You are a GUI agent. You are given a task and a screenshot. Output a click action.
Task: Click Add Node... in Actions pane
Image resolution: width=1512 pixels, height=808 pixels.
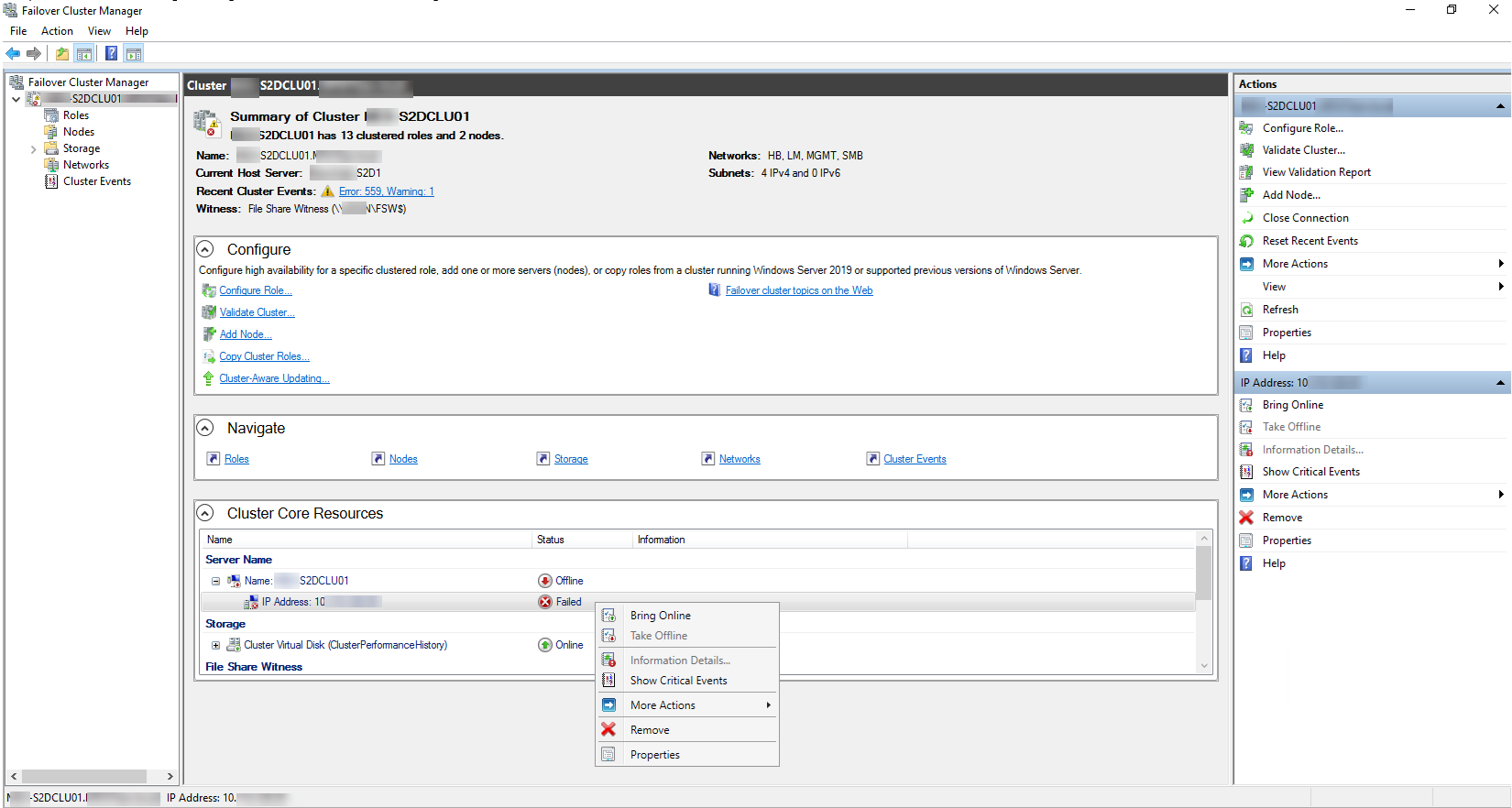[x=1291, y=195]
